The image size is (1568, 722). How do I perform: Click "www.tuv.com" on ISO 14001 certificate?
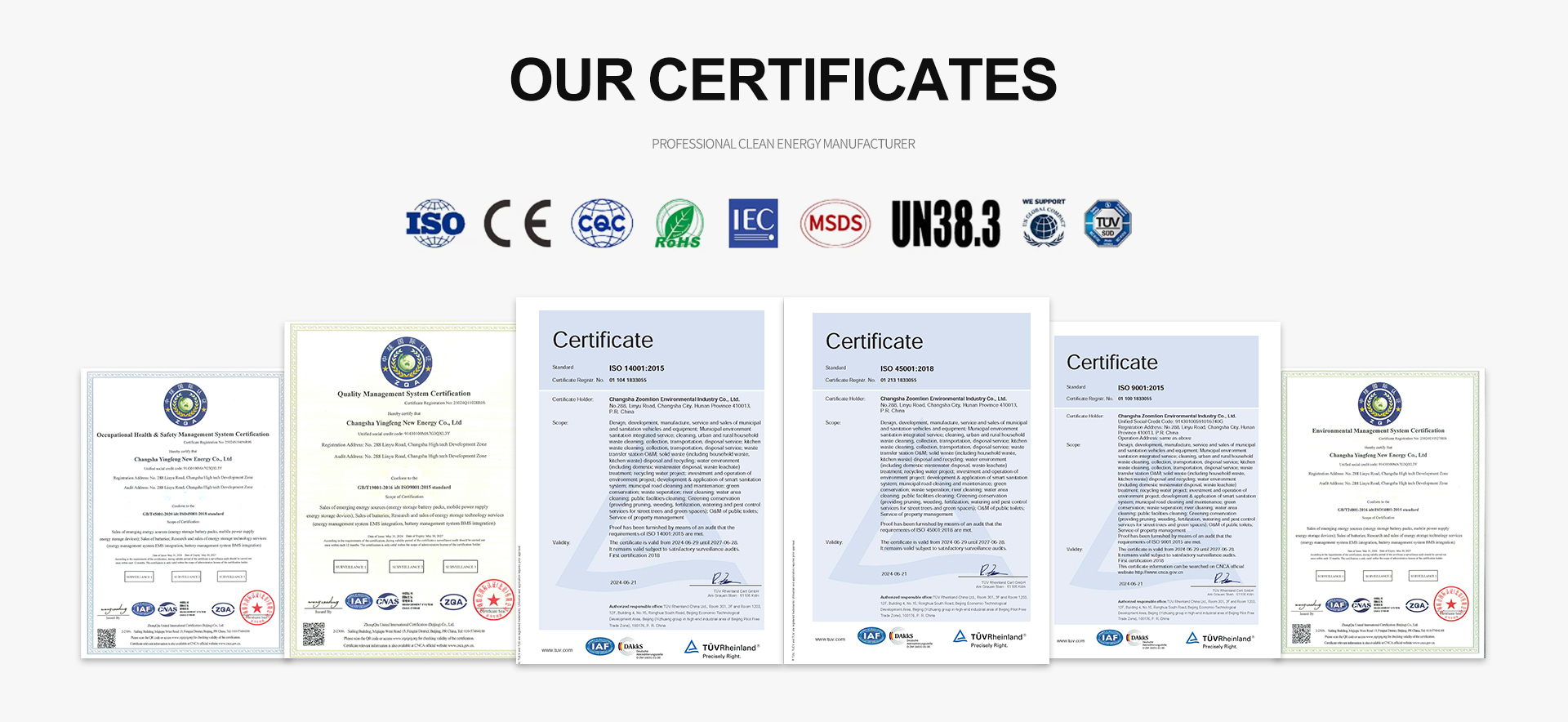pyautogui.click(x=557, y=650)
